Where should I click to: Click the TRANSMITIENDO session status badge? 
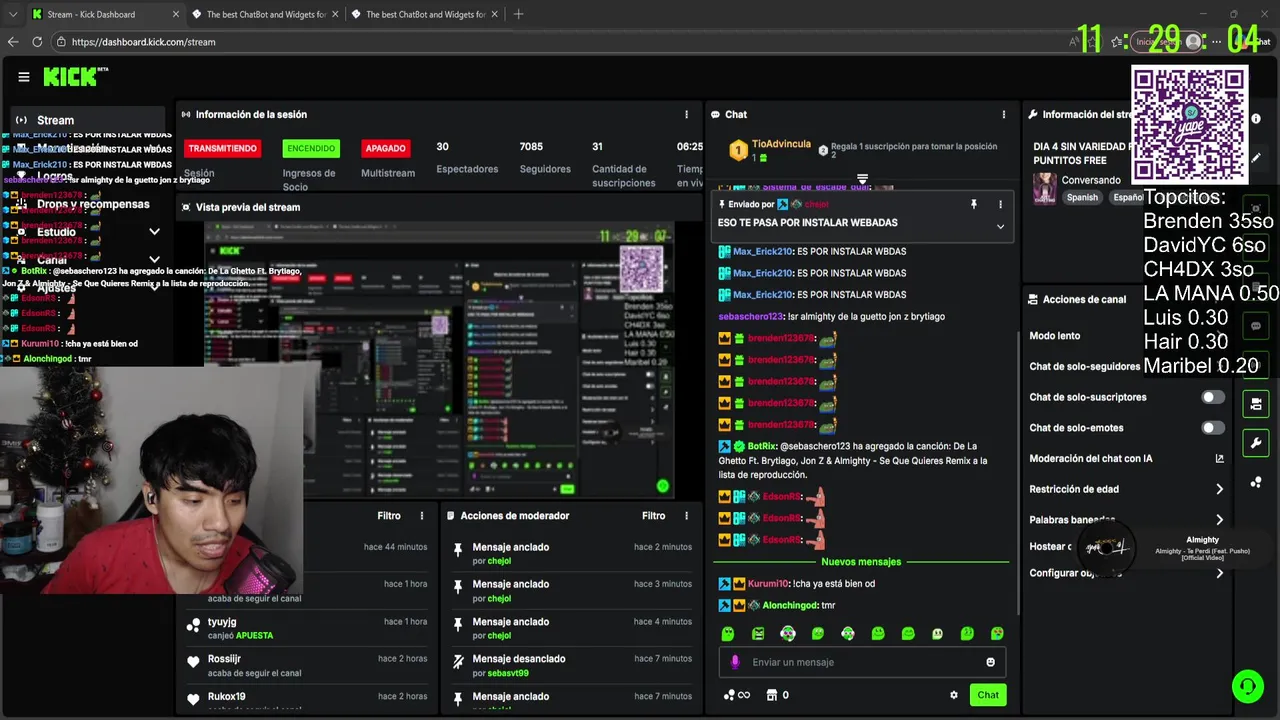coord(223,148)
